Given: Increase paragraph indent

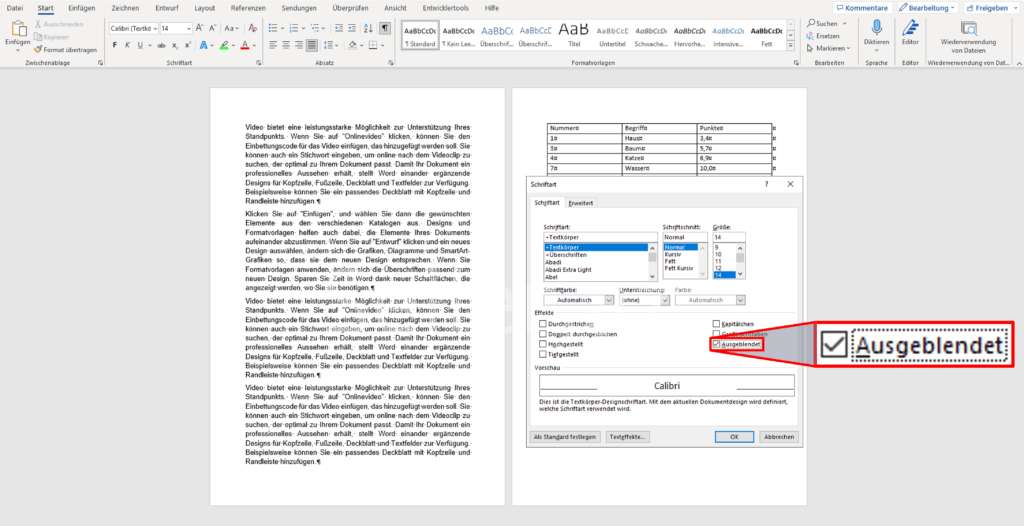Looking at the screenshot, I should 353,28.
